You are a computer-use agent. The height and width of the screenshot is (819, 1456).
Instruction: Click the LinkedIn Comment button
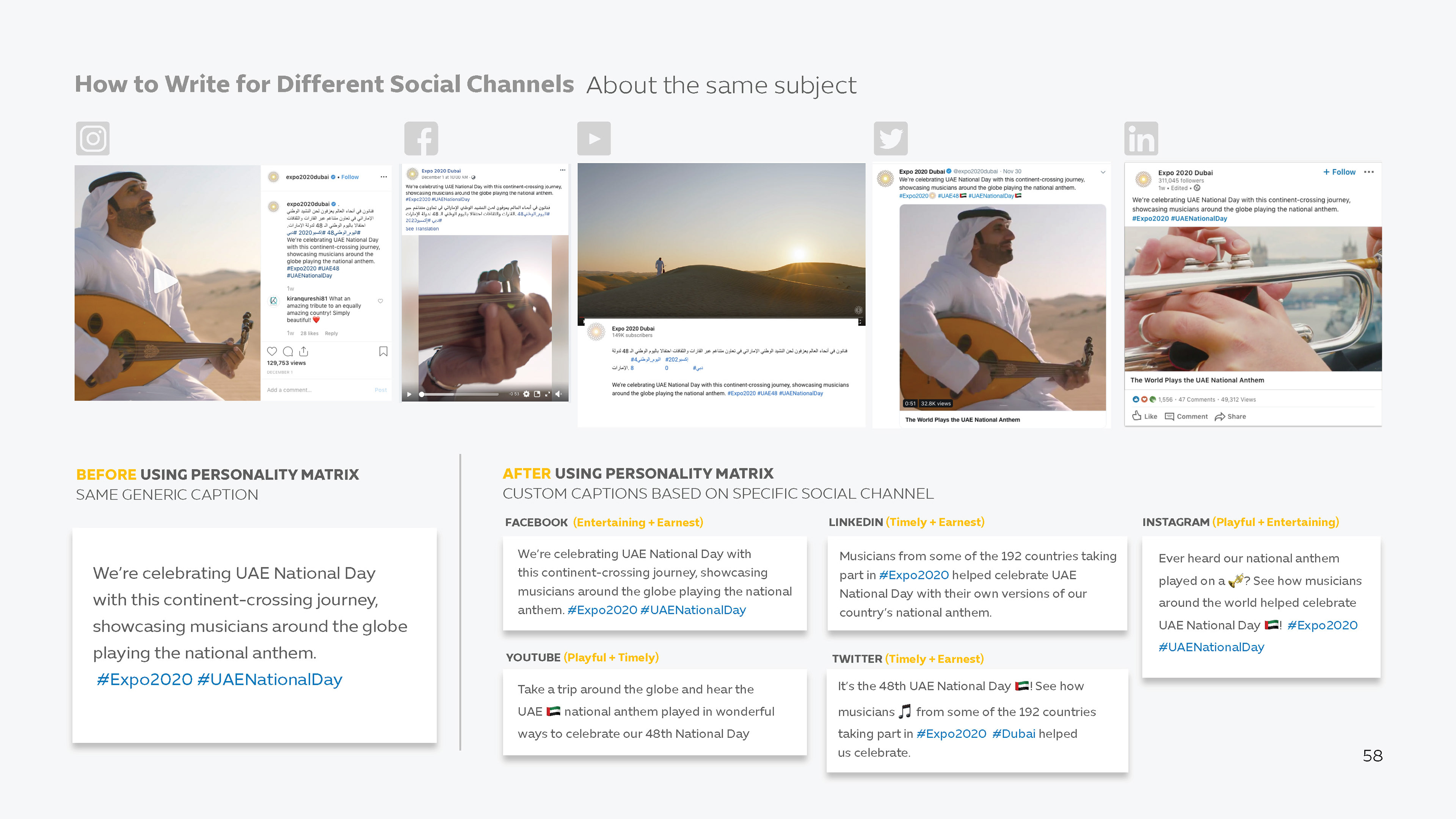pos(1186,417)
